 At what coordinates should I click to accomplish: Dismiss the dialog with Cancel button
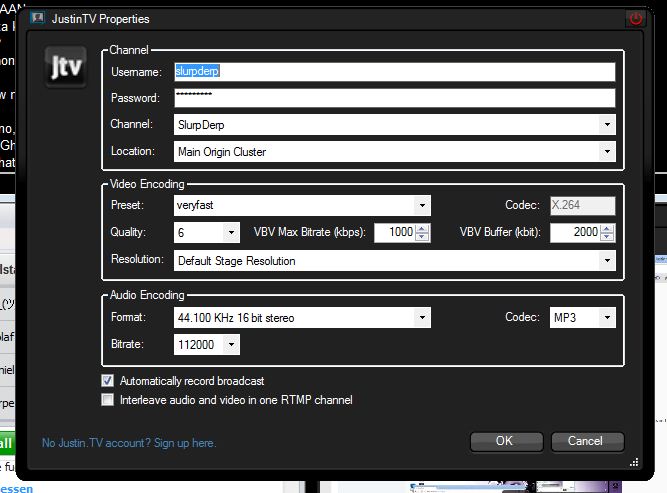587,442
